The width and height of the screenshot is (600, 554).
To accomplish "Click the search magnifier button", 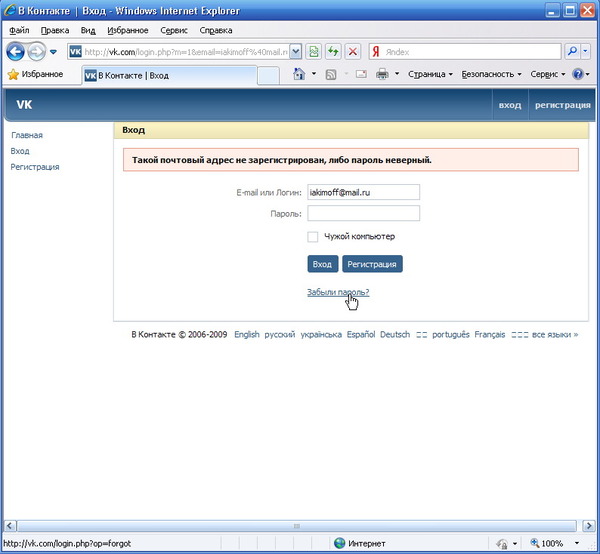I will [572, 52].
